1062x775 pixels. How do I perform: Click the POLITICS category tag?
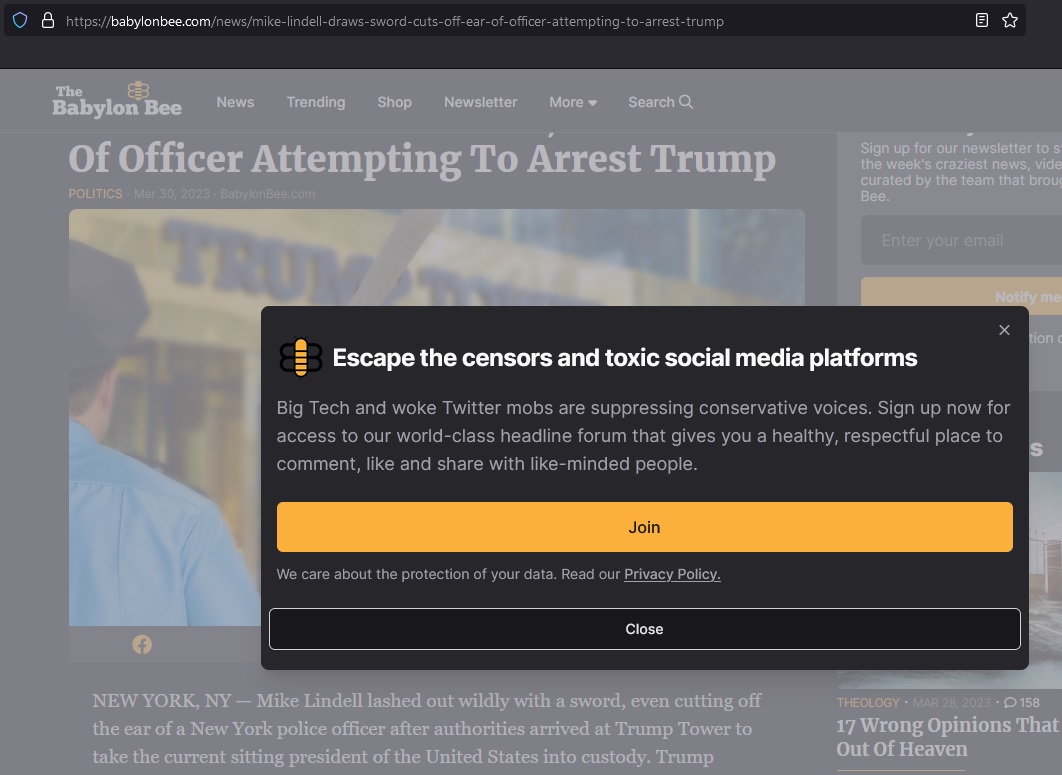[x=95, y=194]
